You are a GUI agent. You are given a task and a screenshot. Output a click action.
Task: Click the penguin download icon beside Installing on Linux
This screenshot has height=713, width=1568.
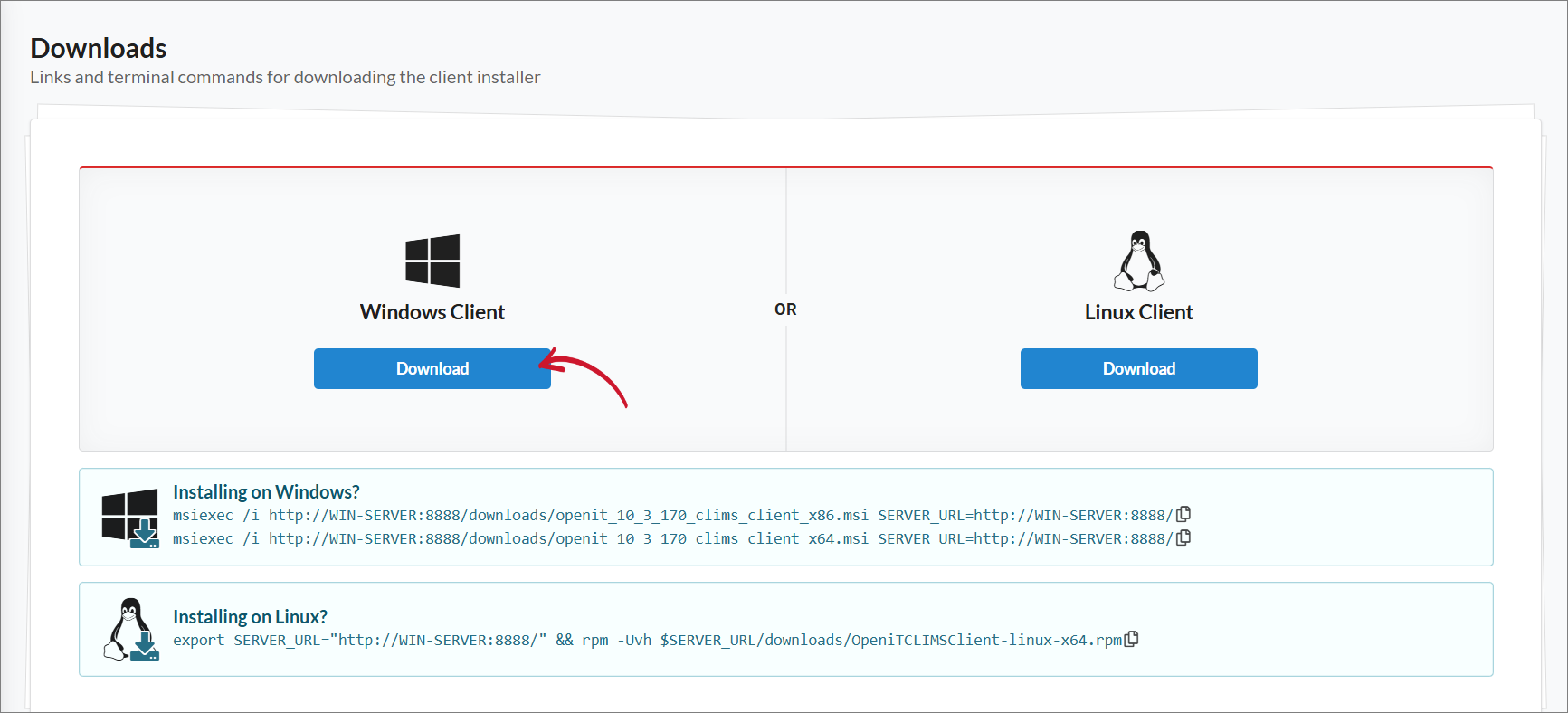(x=130, y=630)
